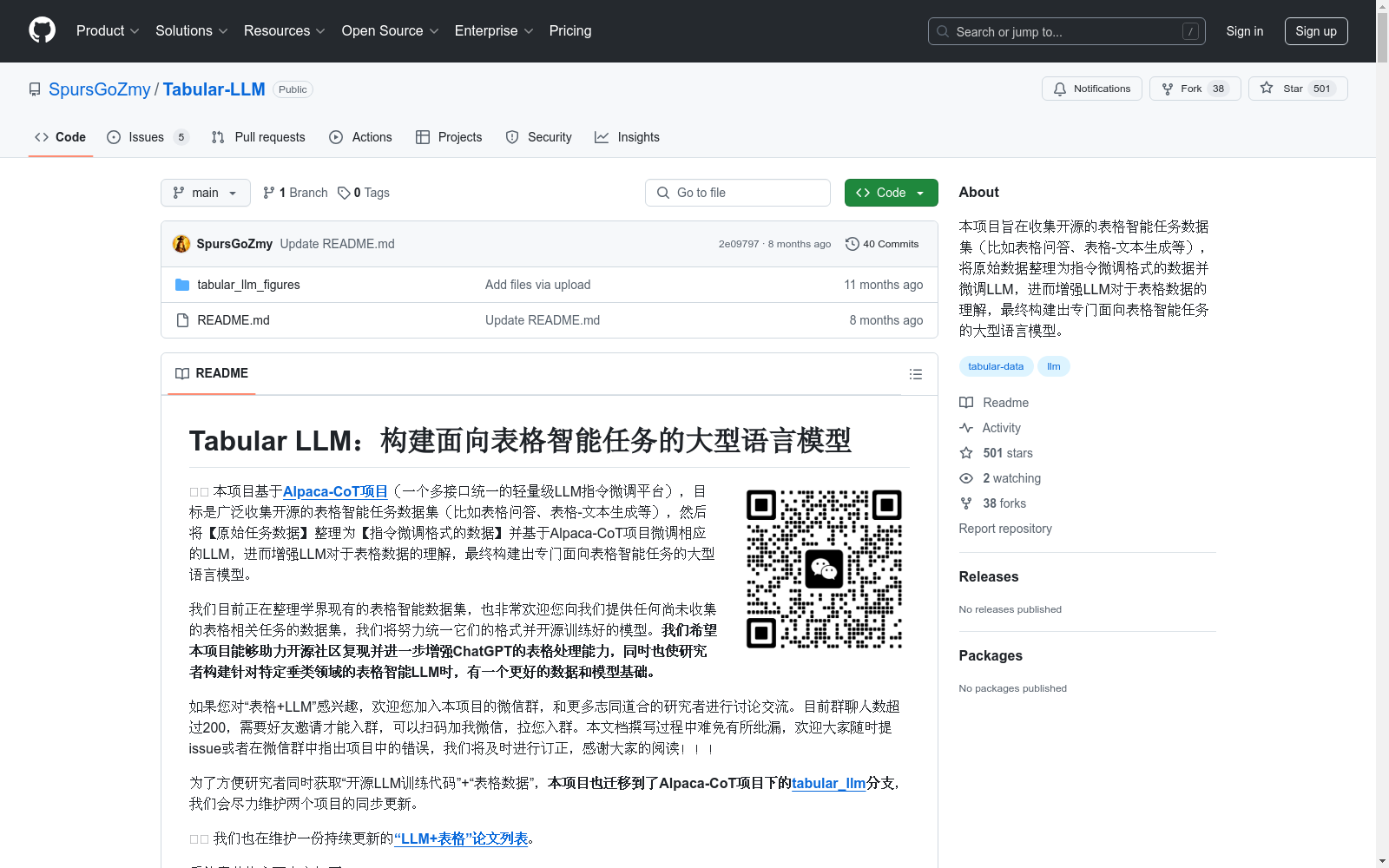Select the llm topic tag
The image size is (1389, 868).
(x=1053, y=366)
